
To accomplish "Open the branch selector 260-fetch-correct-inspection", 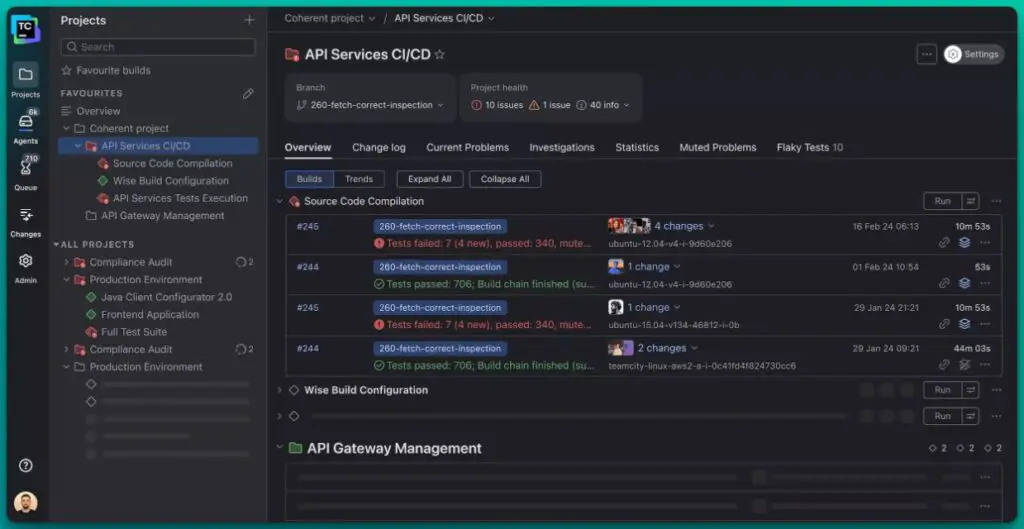I will click(x=370, y=105).
